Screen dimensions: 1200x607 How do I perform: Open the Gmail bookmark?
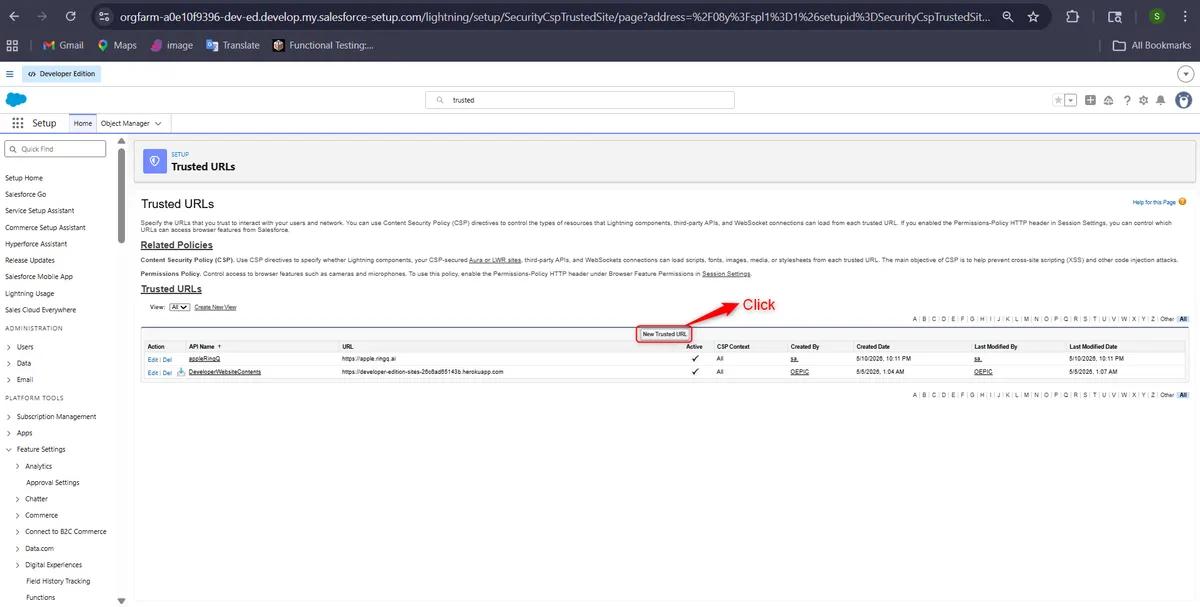coord(63,45)
